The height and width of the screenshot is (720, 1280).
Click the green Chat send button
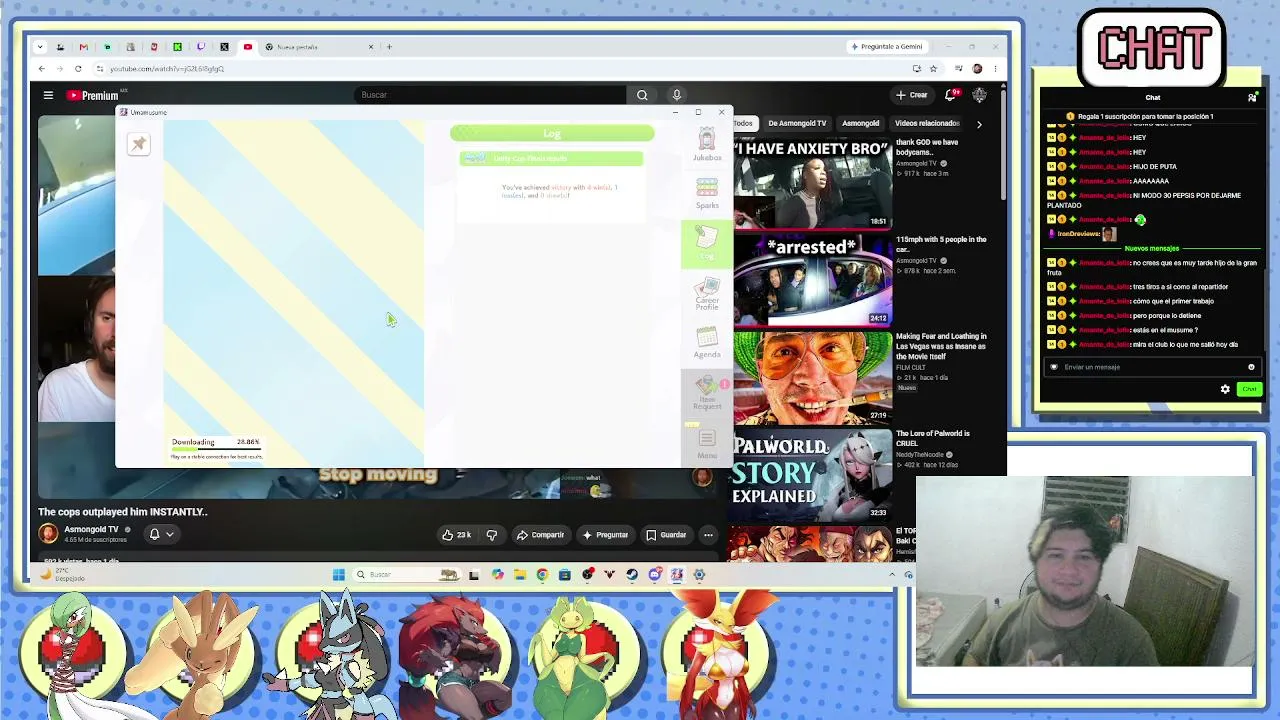1249,389
